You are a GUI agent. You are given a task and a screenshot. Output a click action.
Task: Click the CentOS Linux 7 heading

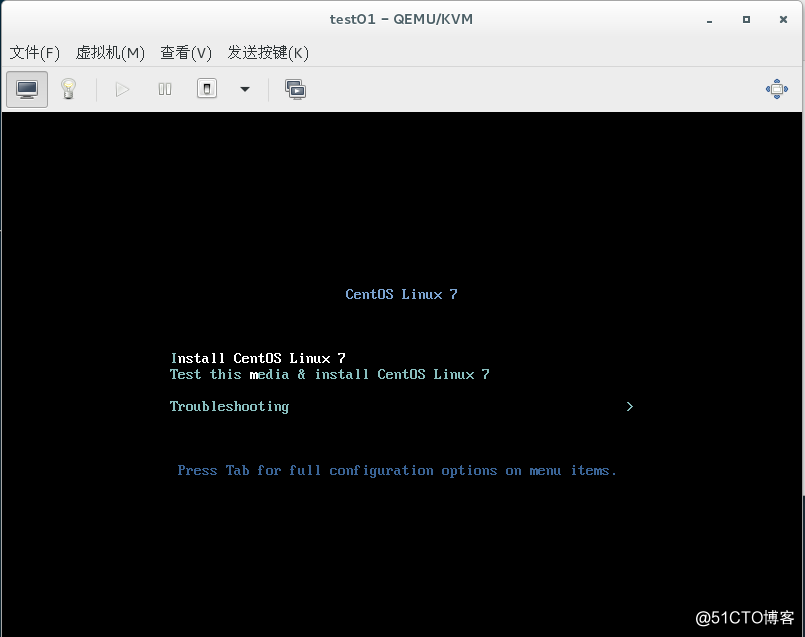pos(401,294)
